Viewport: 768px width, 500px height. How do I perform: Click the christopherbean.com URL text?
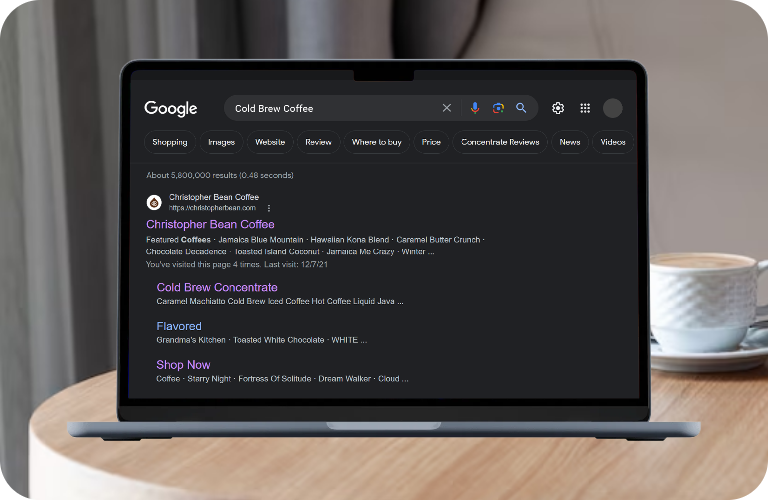click(x=212, y=208)
